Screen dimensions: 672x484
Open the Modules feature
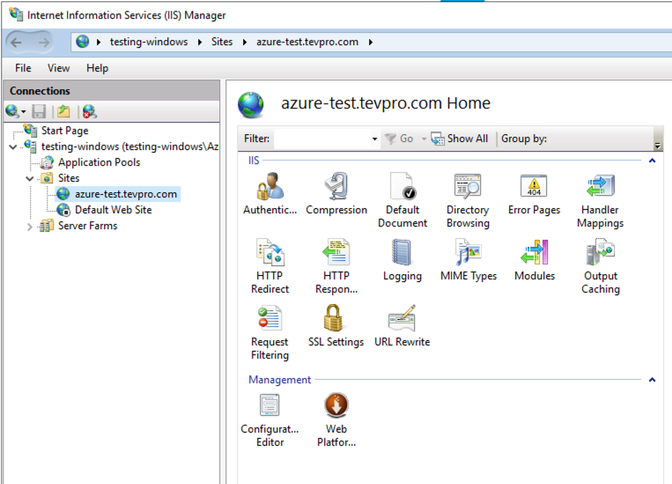534,260
